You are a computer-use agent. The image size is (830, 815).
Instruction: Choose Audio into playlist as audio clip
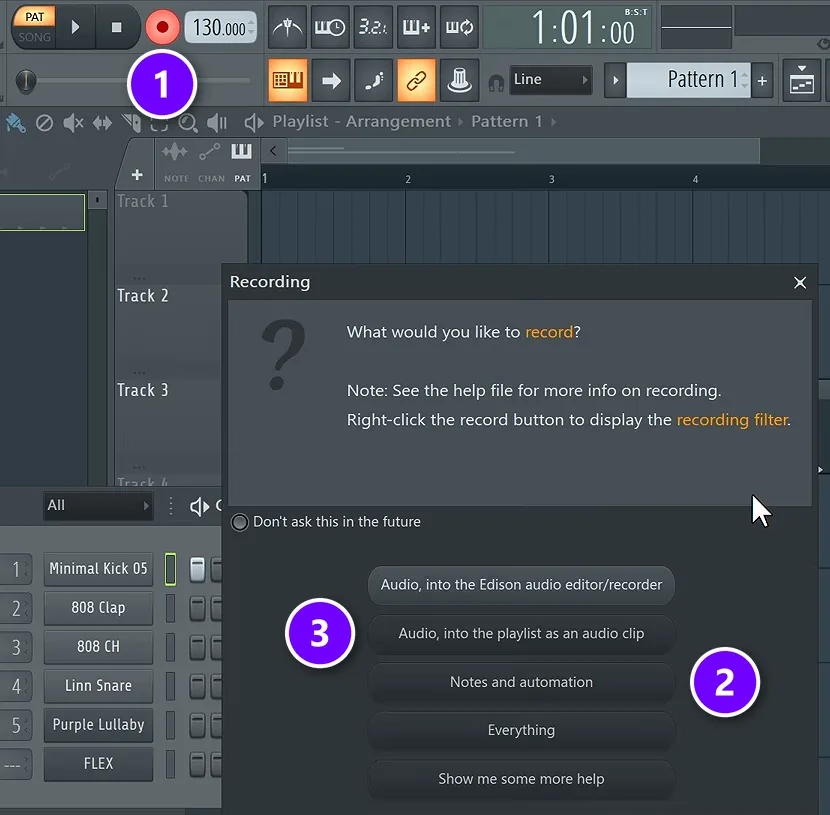coord(521,633)
